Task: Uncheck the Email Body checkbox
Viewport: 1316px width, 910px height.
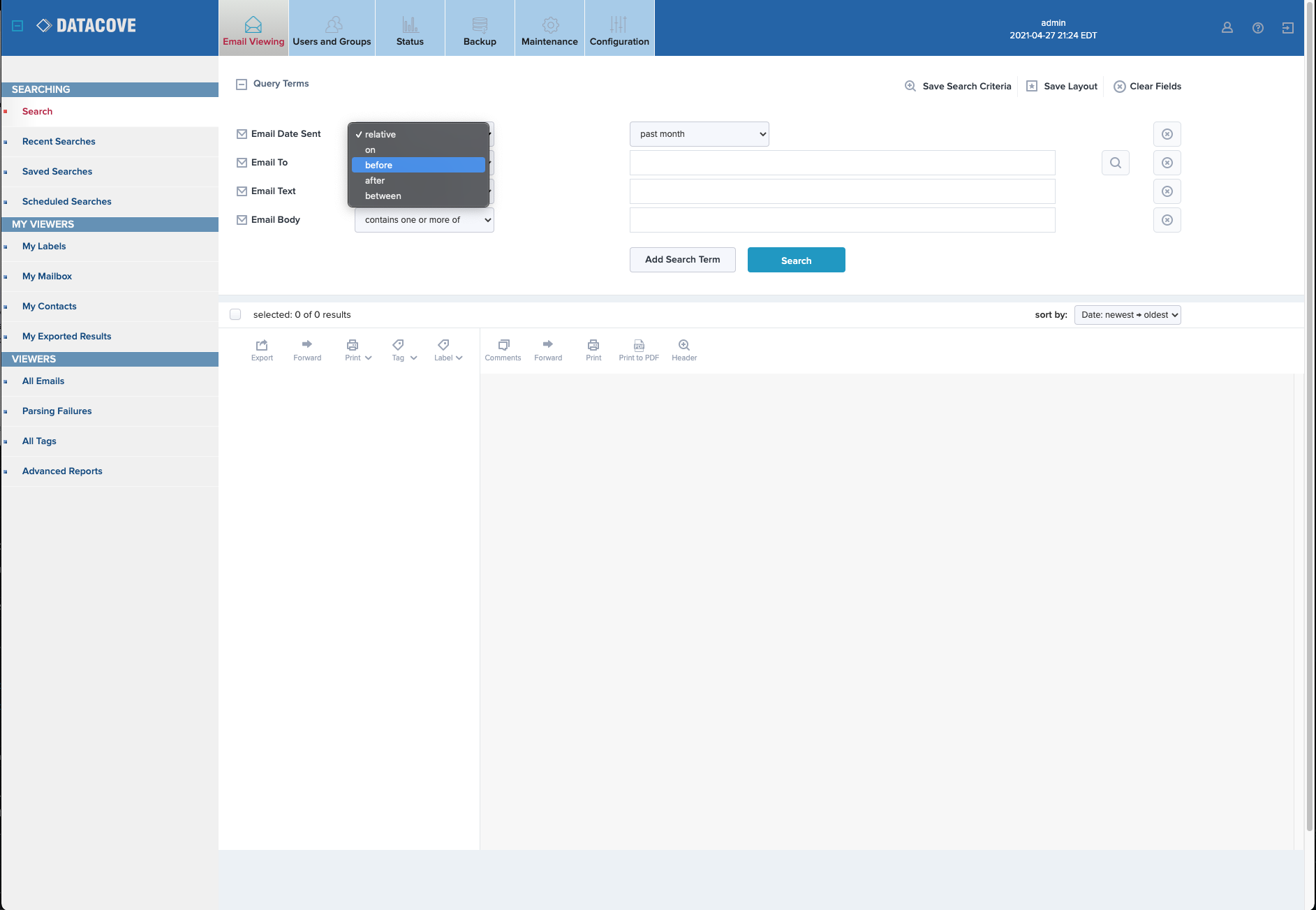Action: (x=242, y=220)
